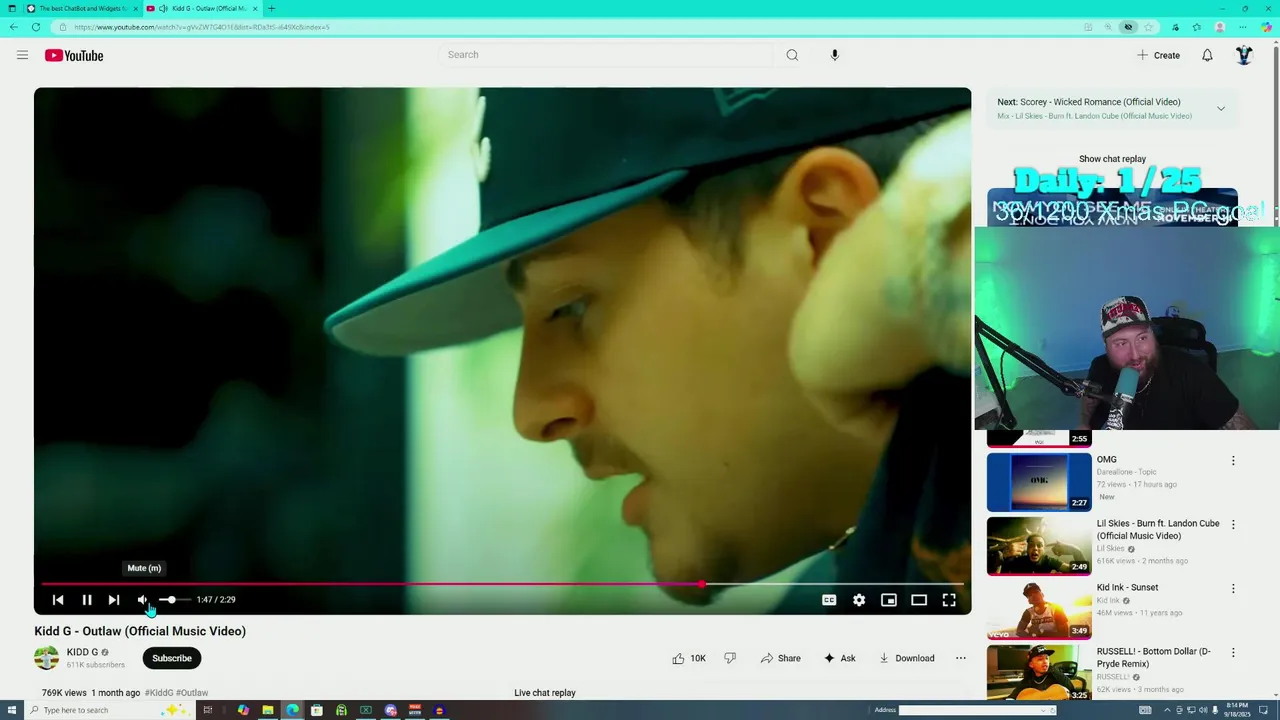The width and height of the screenshot is (1280, 720).
Task: Click the Share button
Action: click(781, 658)
